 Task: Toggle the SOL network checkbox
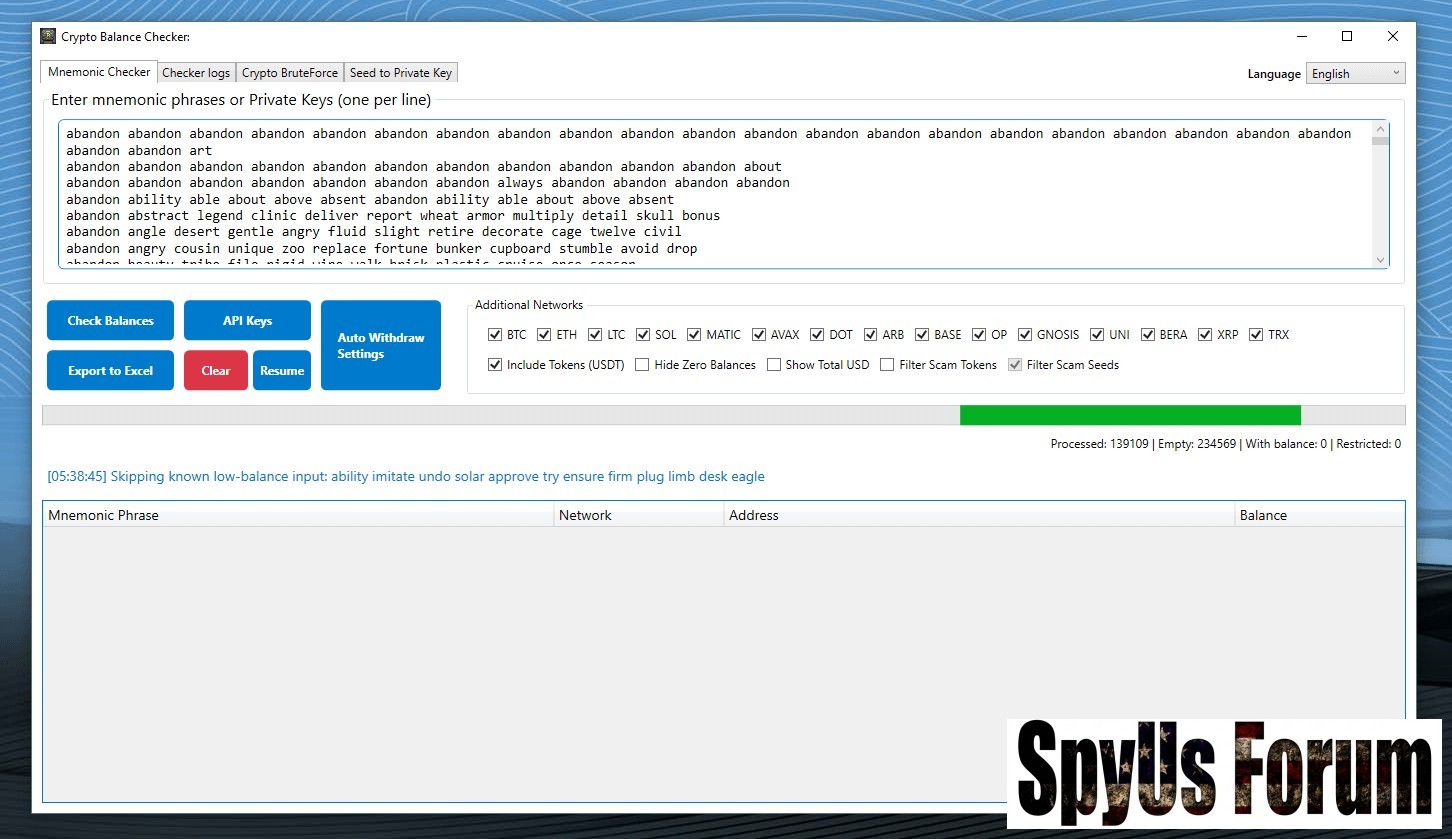(x=643, y=335)
